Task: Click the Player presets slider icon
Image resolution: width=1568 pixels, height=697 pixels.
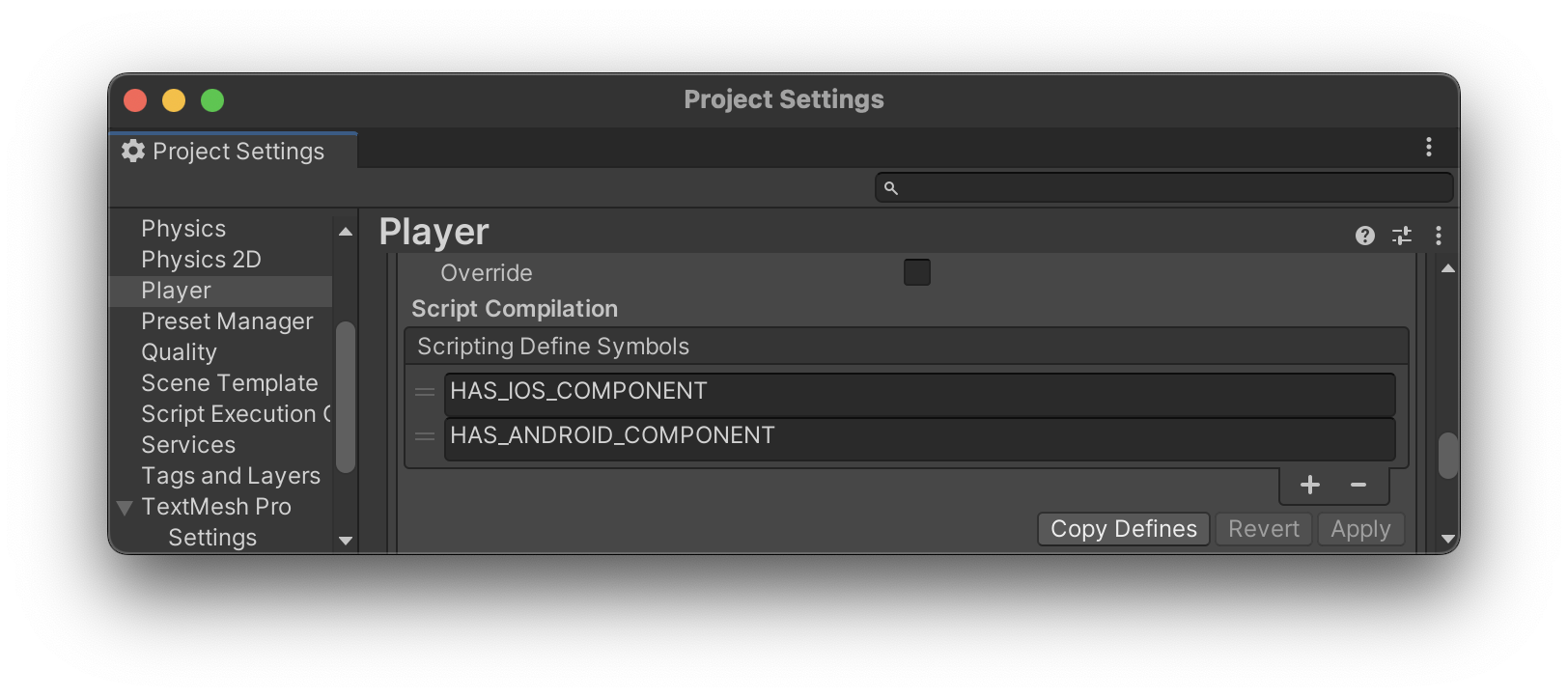Action: point(1402,236)
